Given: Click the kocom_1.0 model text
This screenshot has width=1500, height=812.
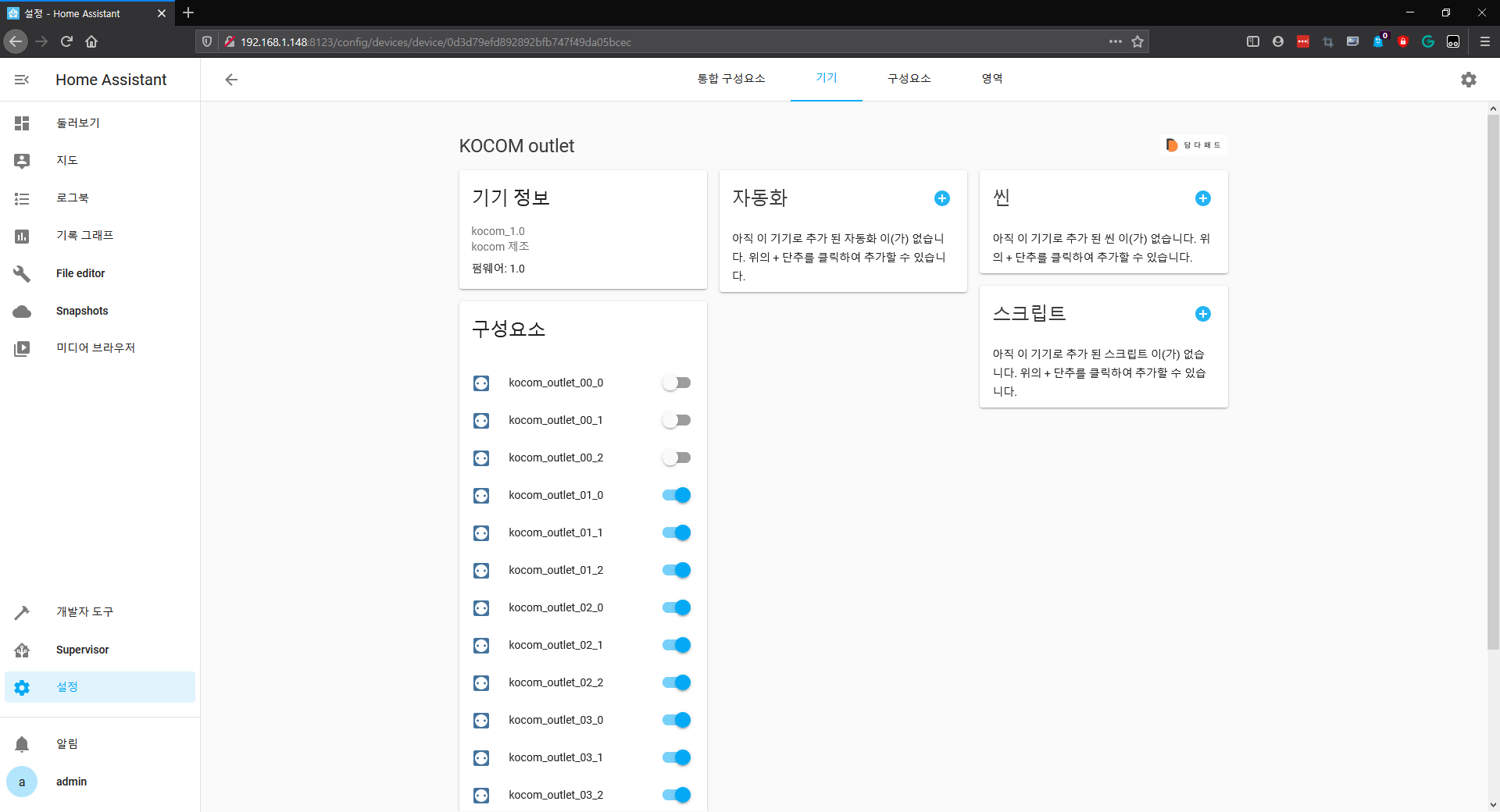Looking at the screenshot, I should [498, 231].
